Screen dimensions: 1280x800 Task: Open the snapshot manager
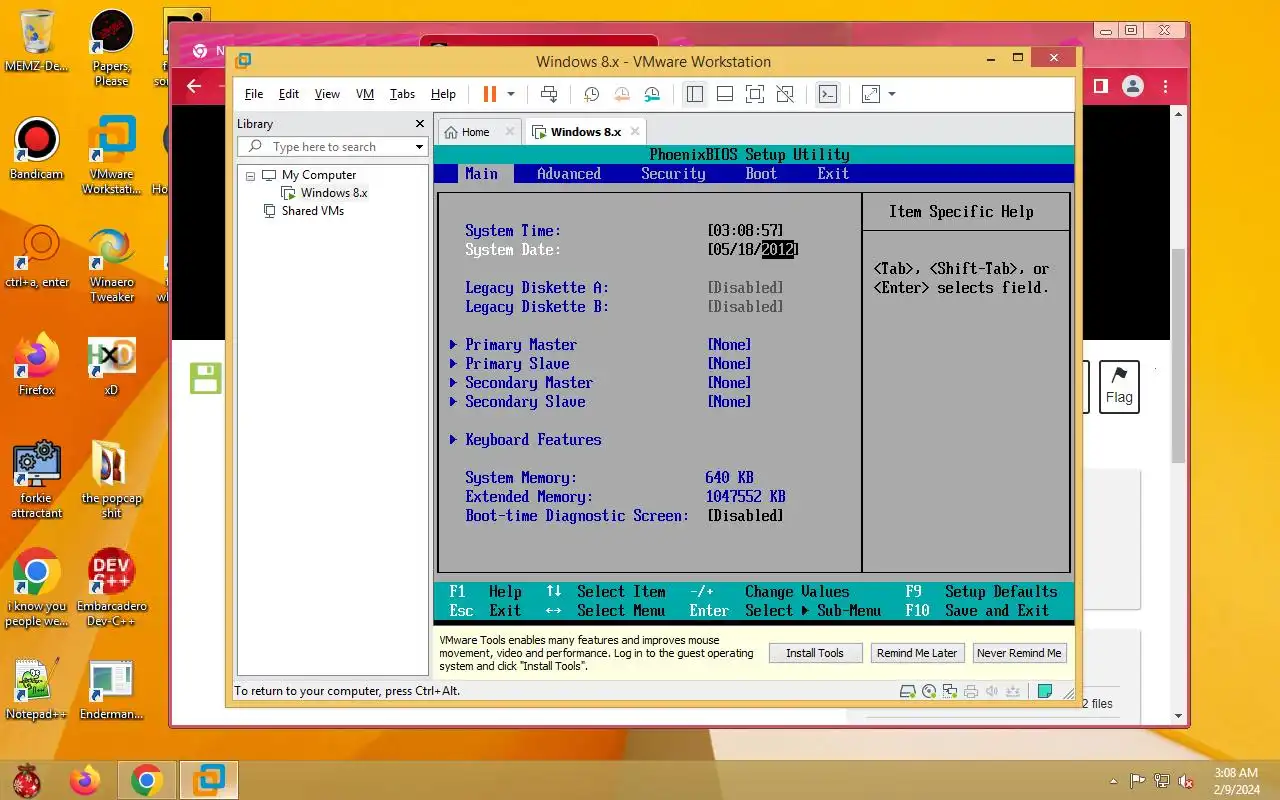[652, 94]
